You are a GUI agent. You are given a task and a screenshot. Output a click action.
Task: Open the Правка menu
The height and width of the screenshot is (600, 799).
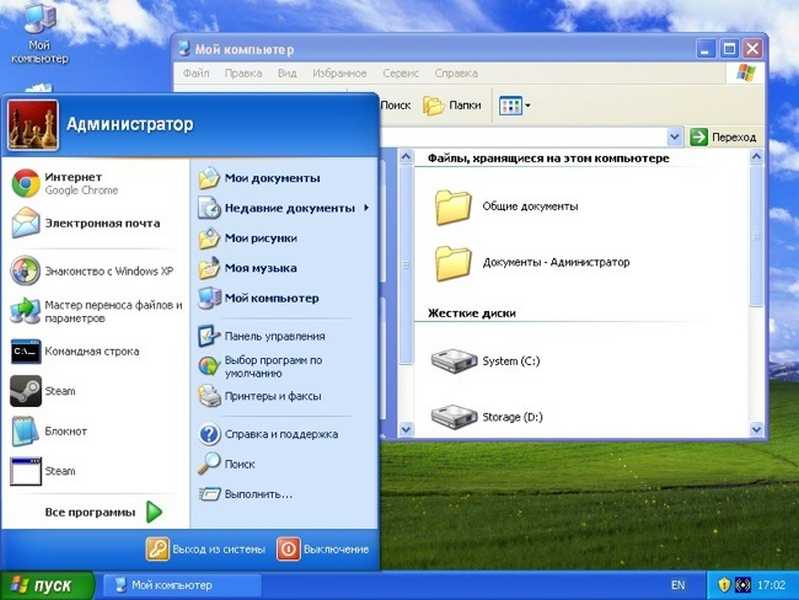tap(244, 73)
